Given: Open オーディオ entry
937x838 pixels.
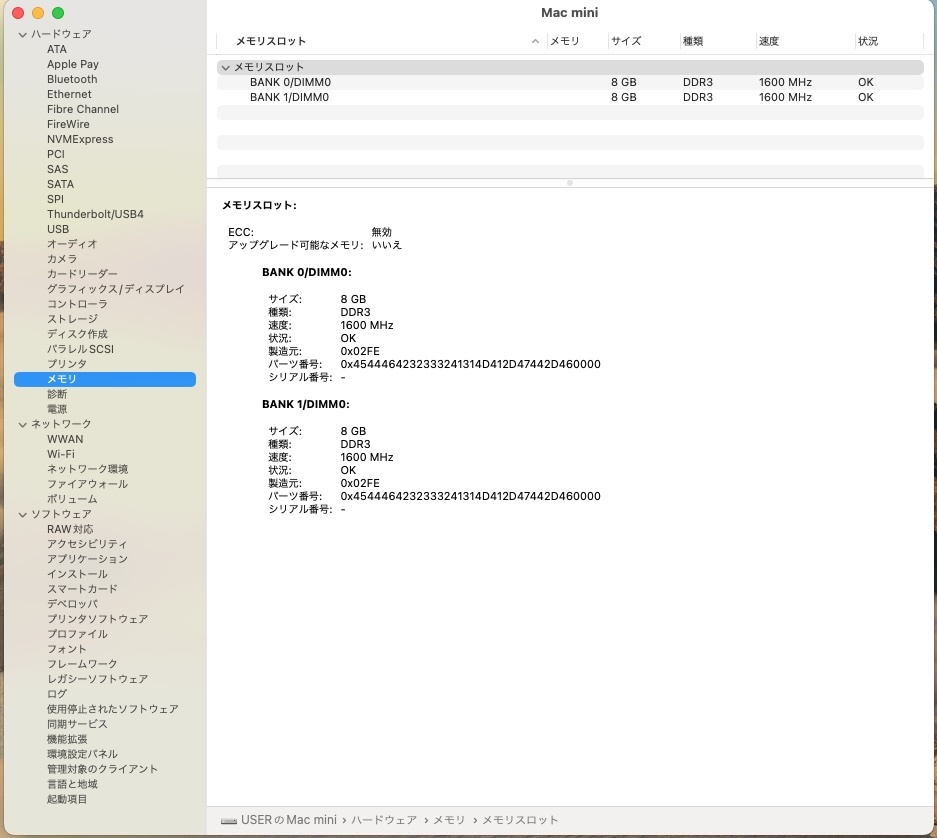Looking at the screenshot, I should (72, 244).
